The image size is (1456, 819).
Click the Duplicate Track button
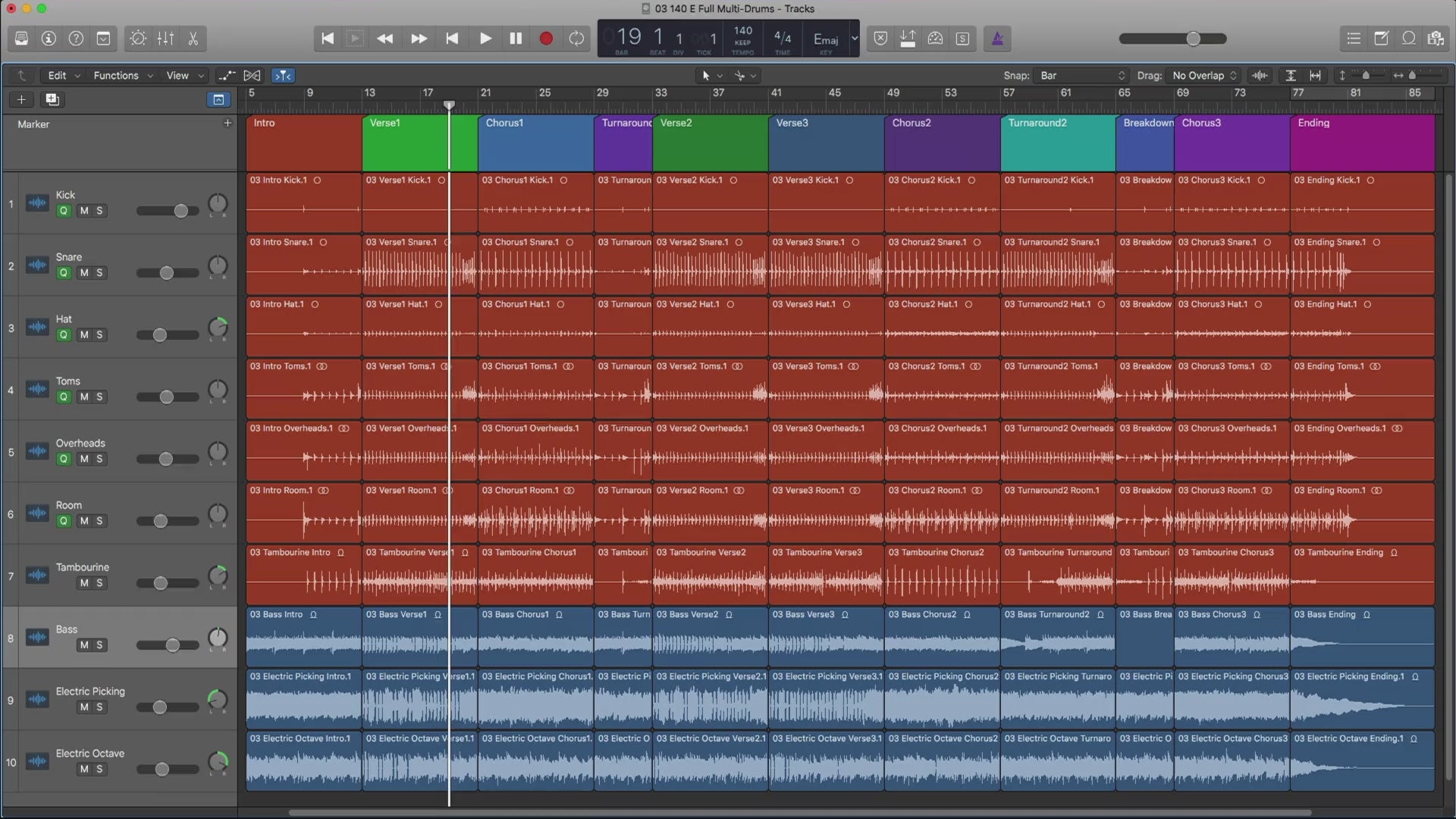[52, 99]
